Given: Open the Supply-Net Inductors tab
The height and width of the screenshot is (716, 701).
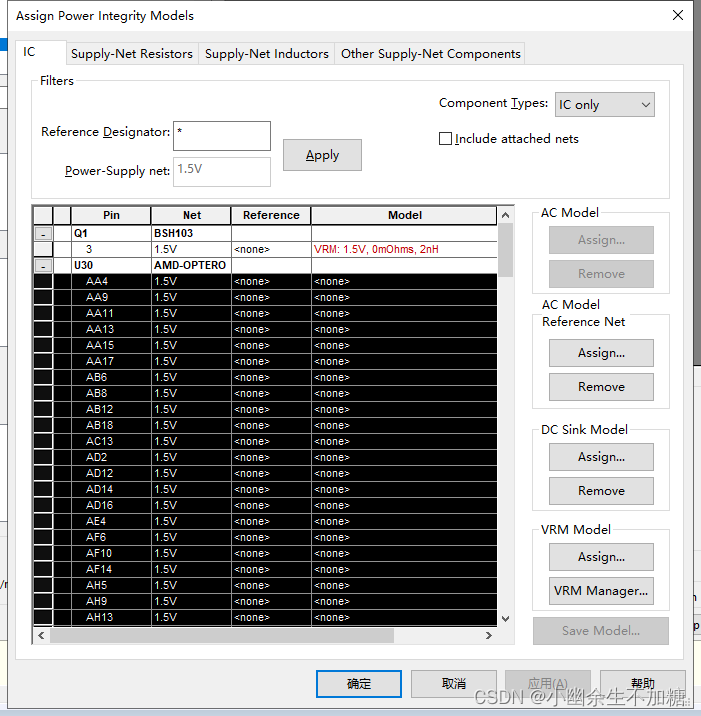Looking at the screenshot, I should 267,54.
